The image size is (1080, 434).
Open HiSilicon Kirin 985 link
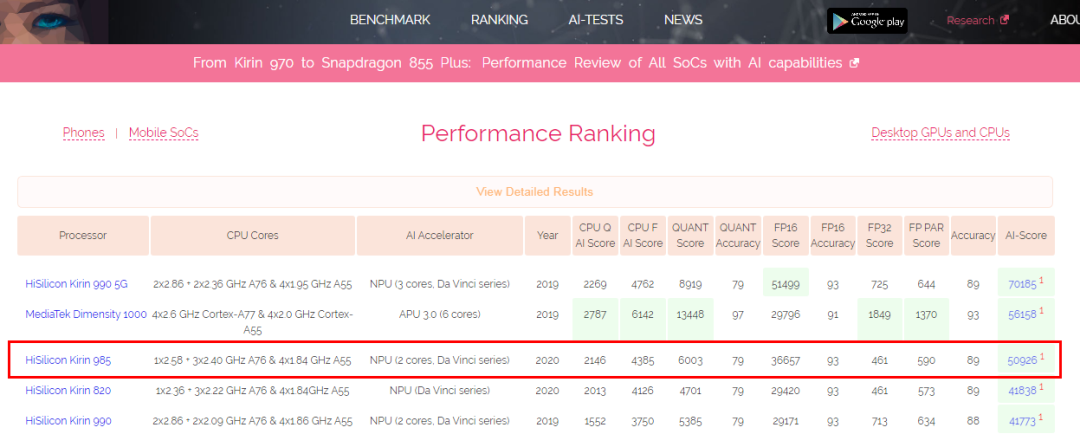point(68,360)
